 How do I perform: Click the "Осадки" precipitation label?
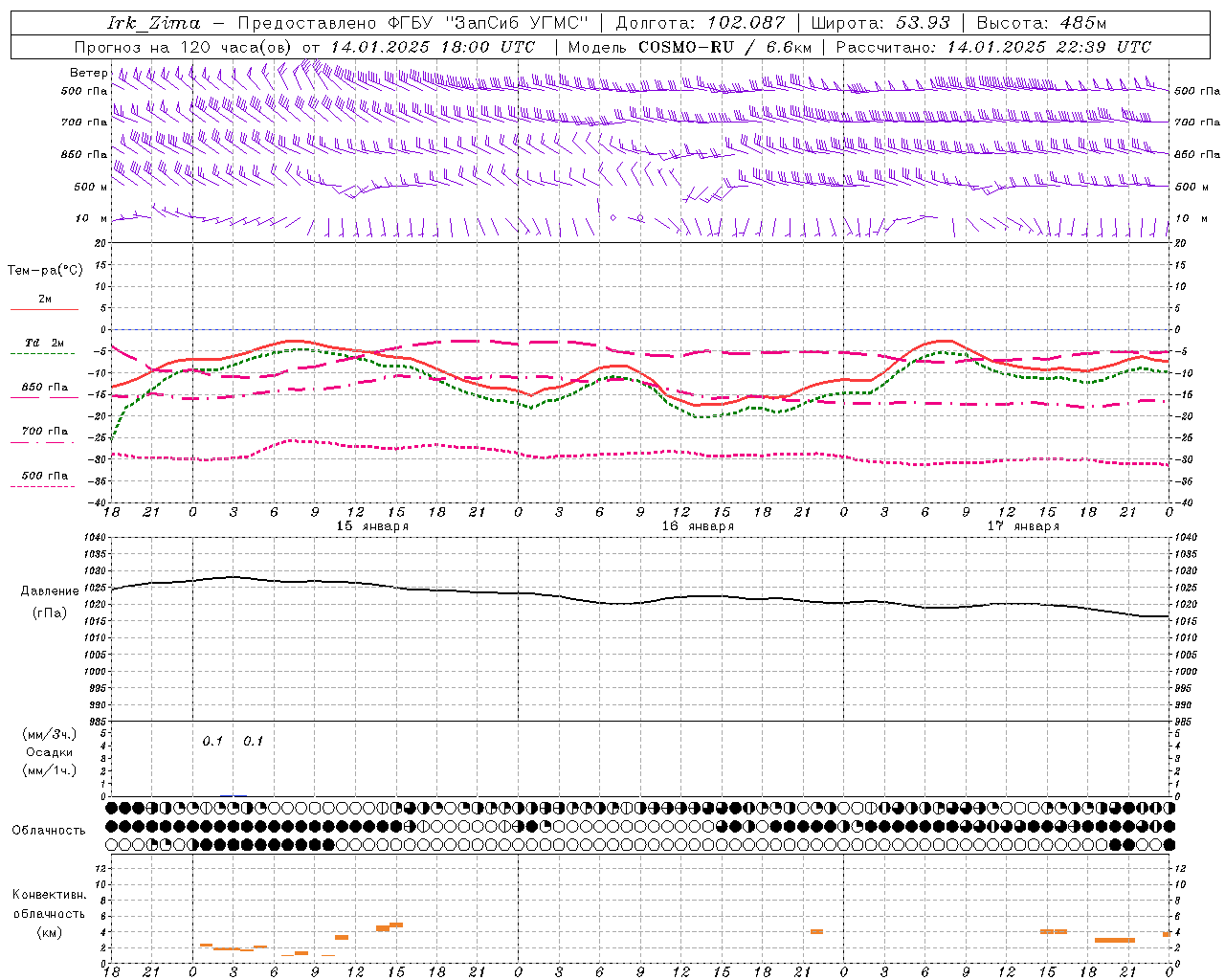coord(50,752)
